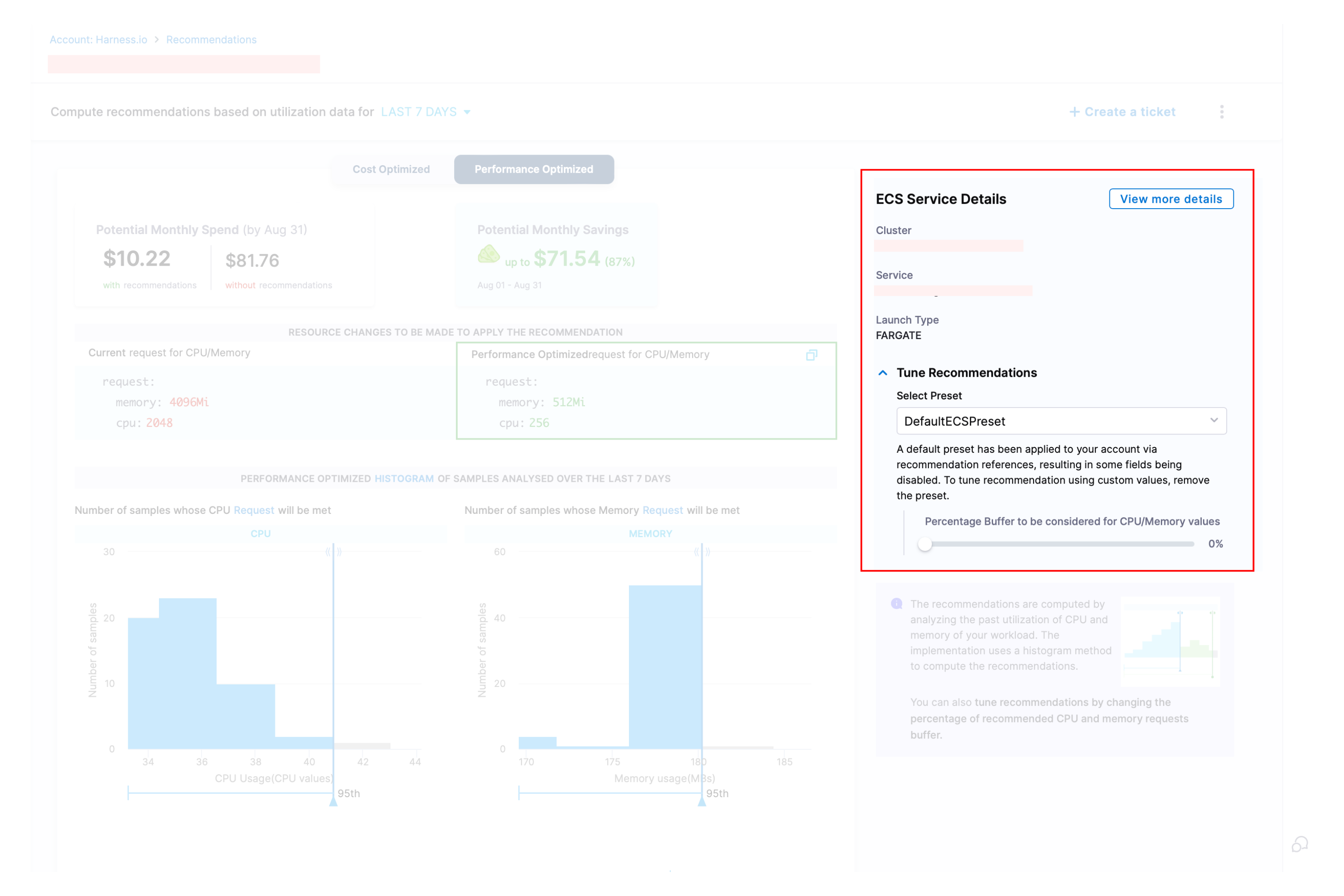Click the green savings icon near $71.54
Image resolution: width=1344 pixels, height=896 pixels.
488,255
